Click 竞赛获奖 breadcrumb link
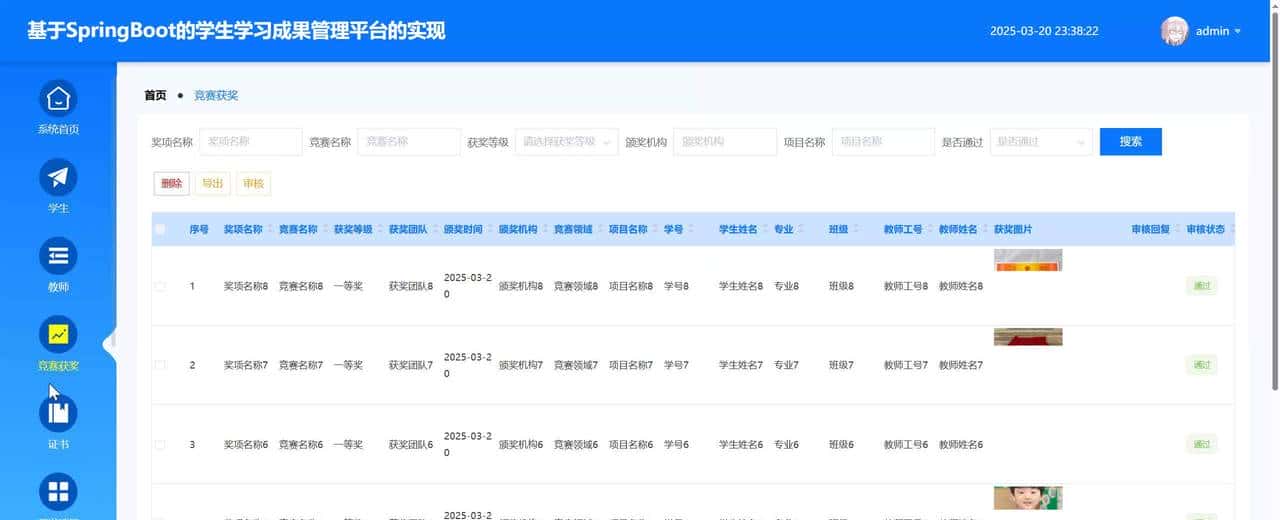 tap(216, 96)
